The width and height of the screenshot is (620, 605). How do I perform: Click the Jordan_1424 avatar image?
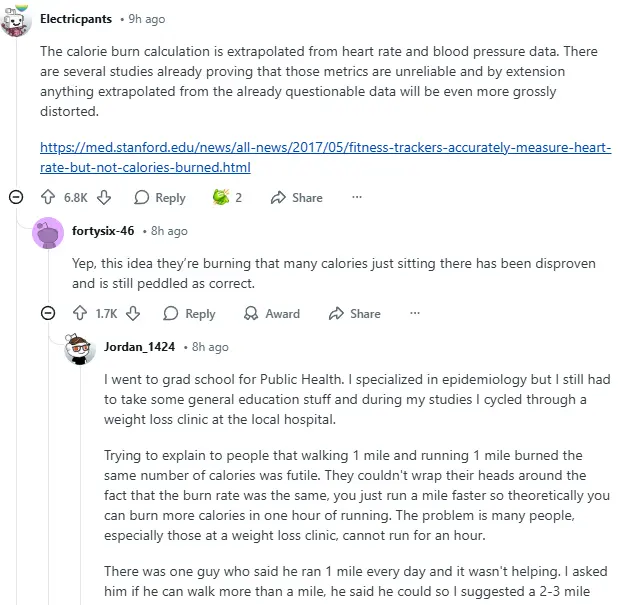[x=80, y=348]
